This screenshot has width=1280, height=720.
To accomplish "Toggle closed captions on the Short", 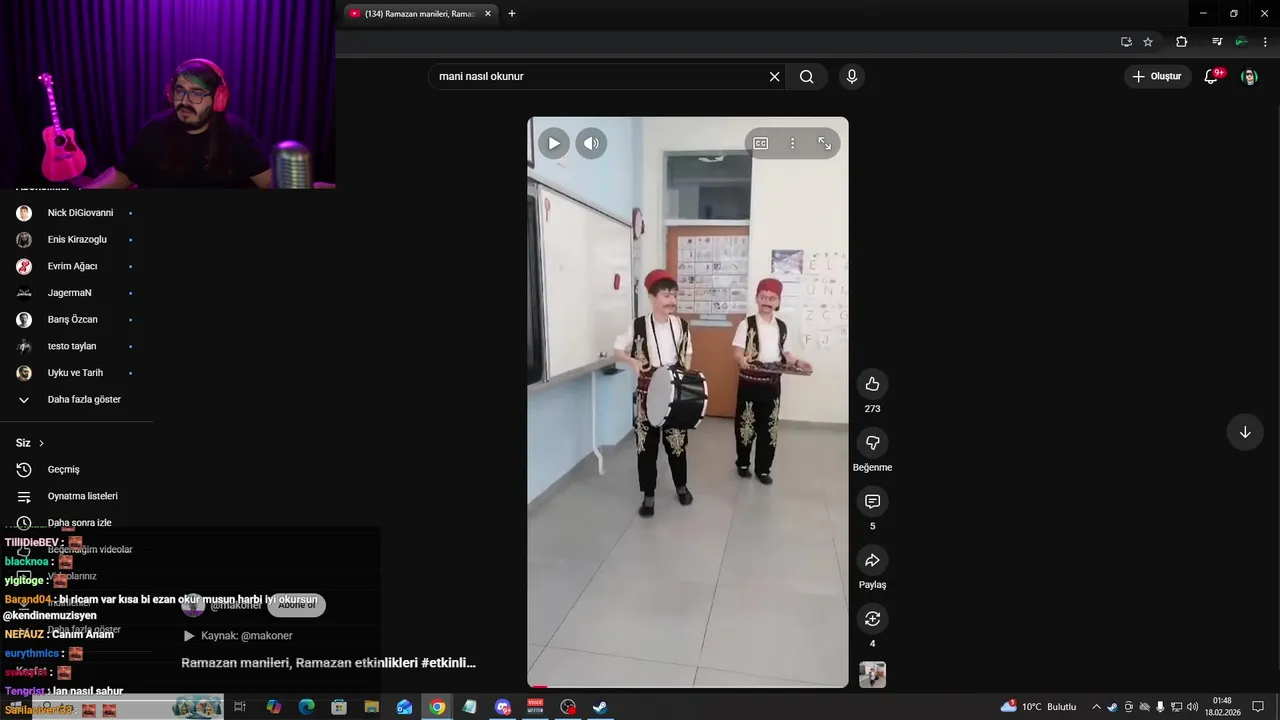I will coord(761,143).
